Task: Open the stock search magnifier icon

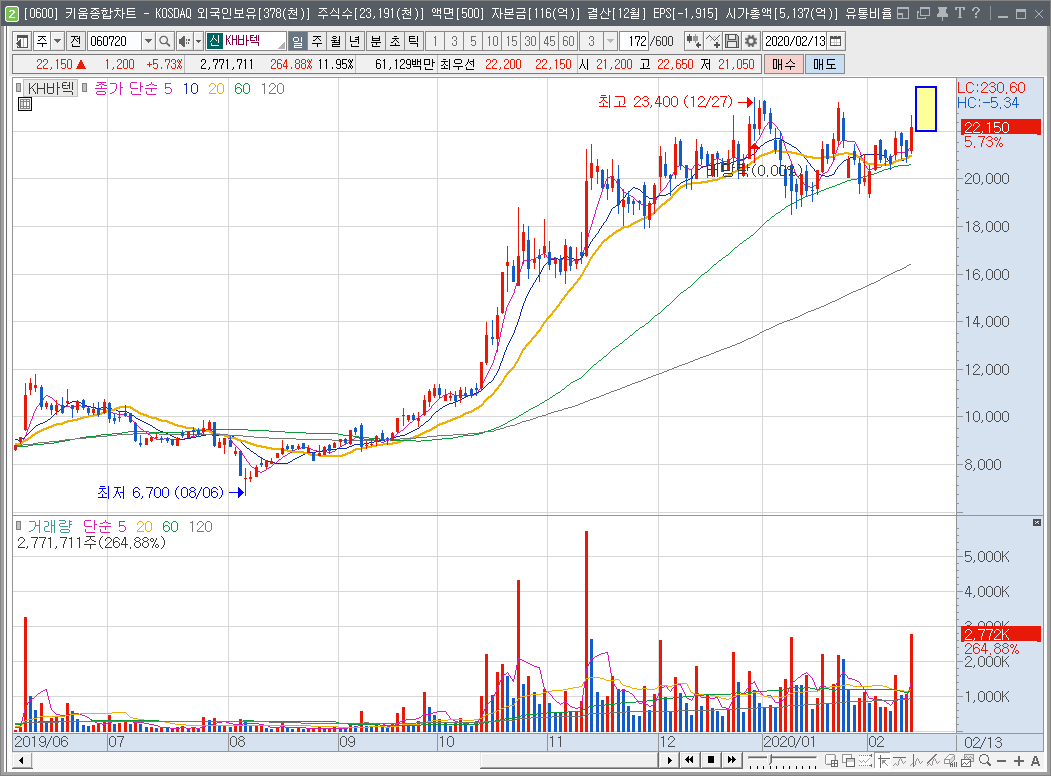Action: point(164,42)
